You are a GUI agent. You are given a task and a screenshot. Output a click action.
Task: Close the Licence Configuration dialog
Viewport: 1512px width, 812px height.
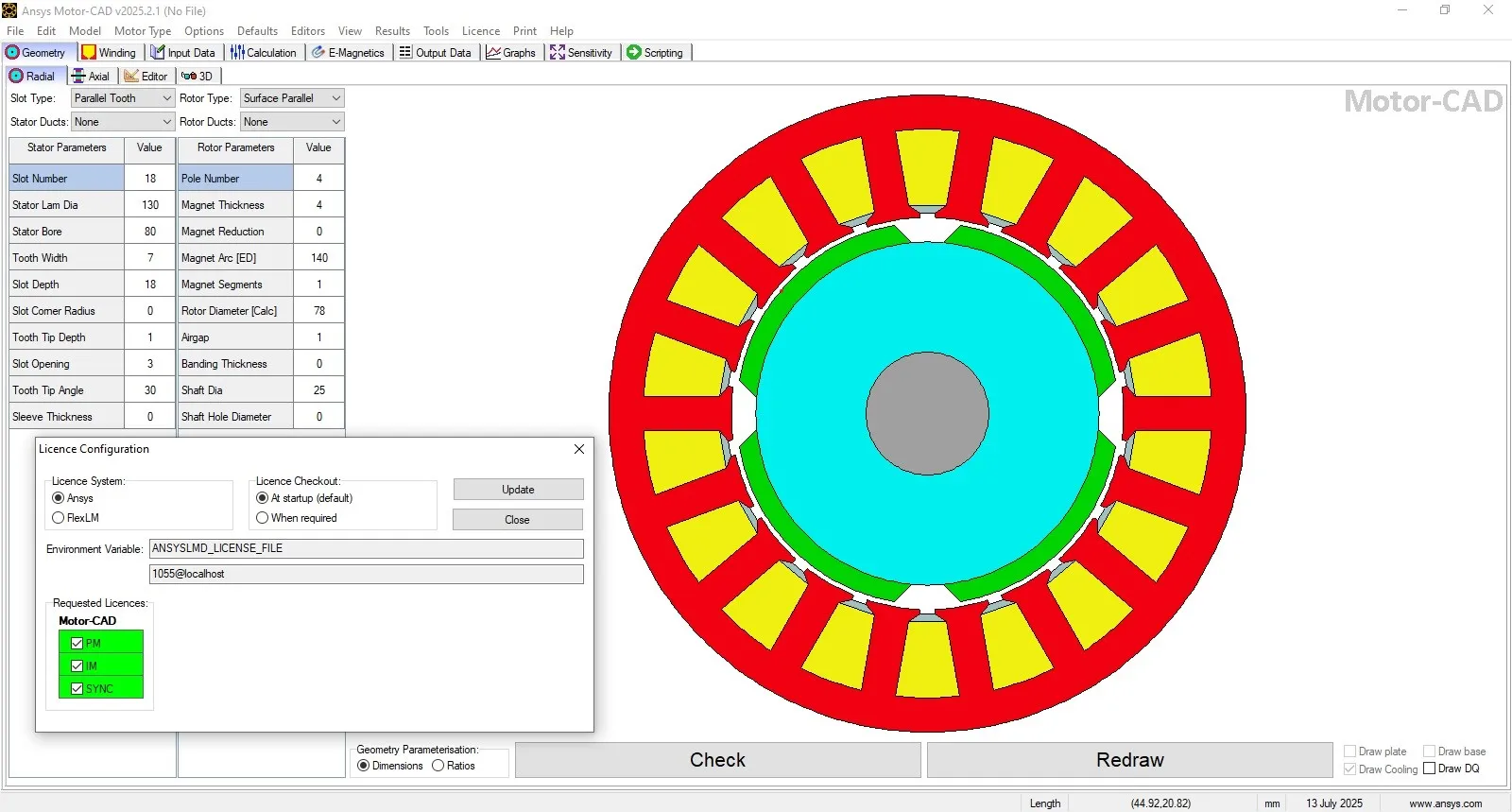pyautogui.click(x=579, y=449)
